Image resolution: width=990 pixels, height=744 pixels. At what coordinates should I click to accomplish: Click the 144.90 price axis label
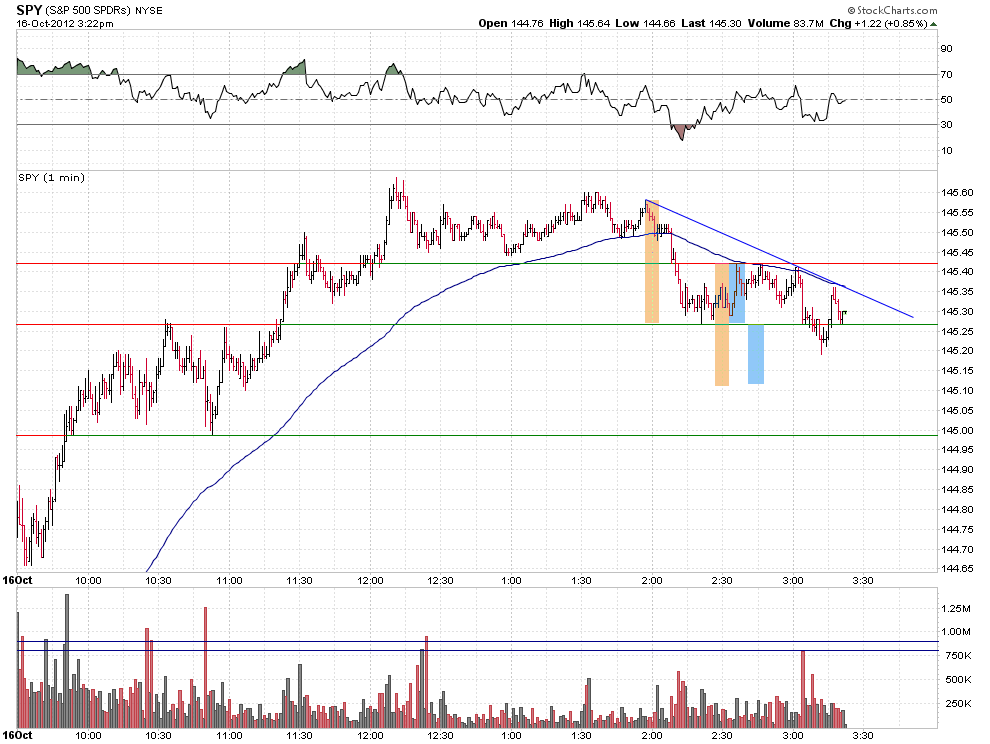[x=957, y=470]
